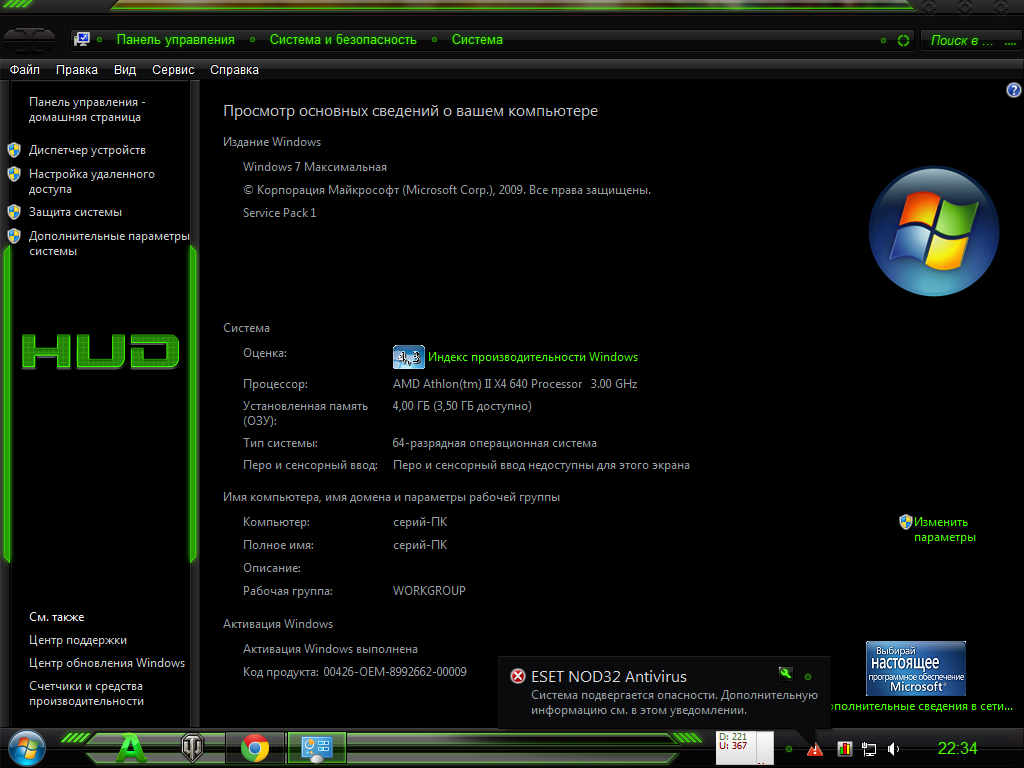
Task: Click the shield icon beside Диспетчер устройств
Action: coord(14,150)
